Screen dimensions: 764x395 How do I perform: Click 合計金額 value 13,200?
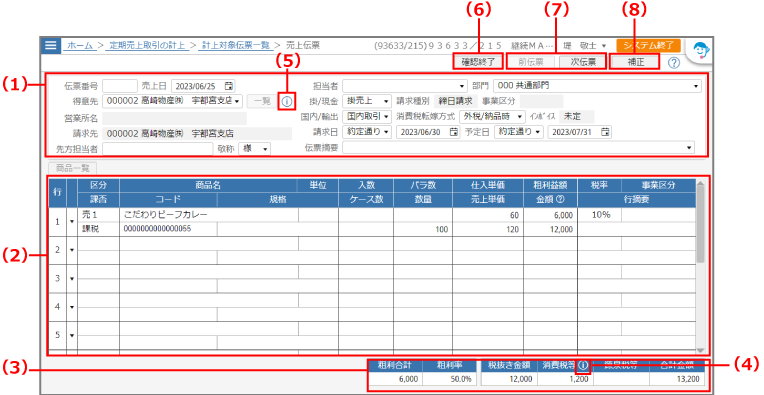tap(676, 379)
